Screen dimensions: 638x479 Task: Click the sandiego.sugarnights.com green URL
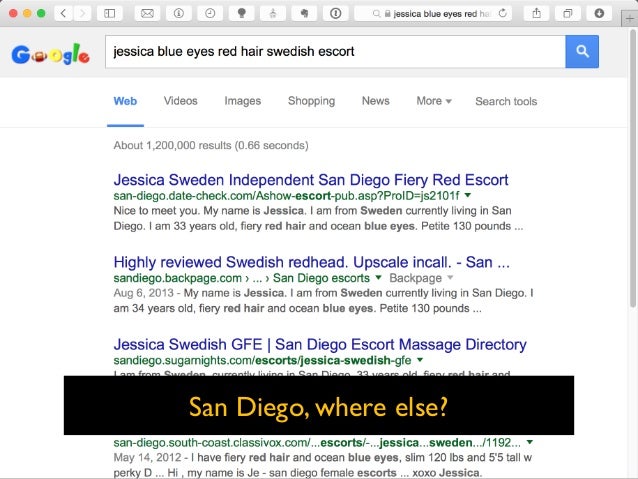[262, 360]
